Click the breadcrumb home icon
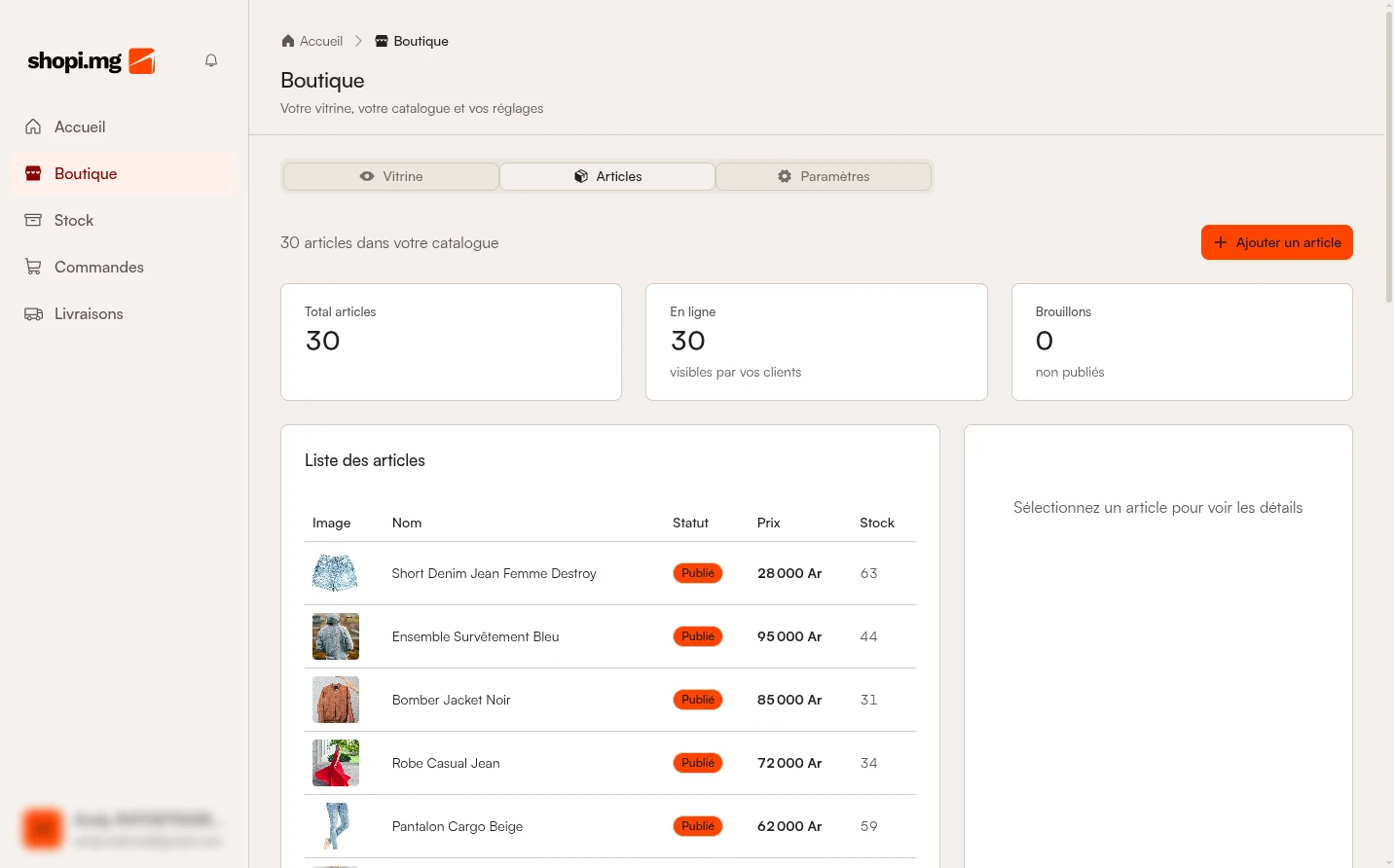 (288, 41)
